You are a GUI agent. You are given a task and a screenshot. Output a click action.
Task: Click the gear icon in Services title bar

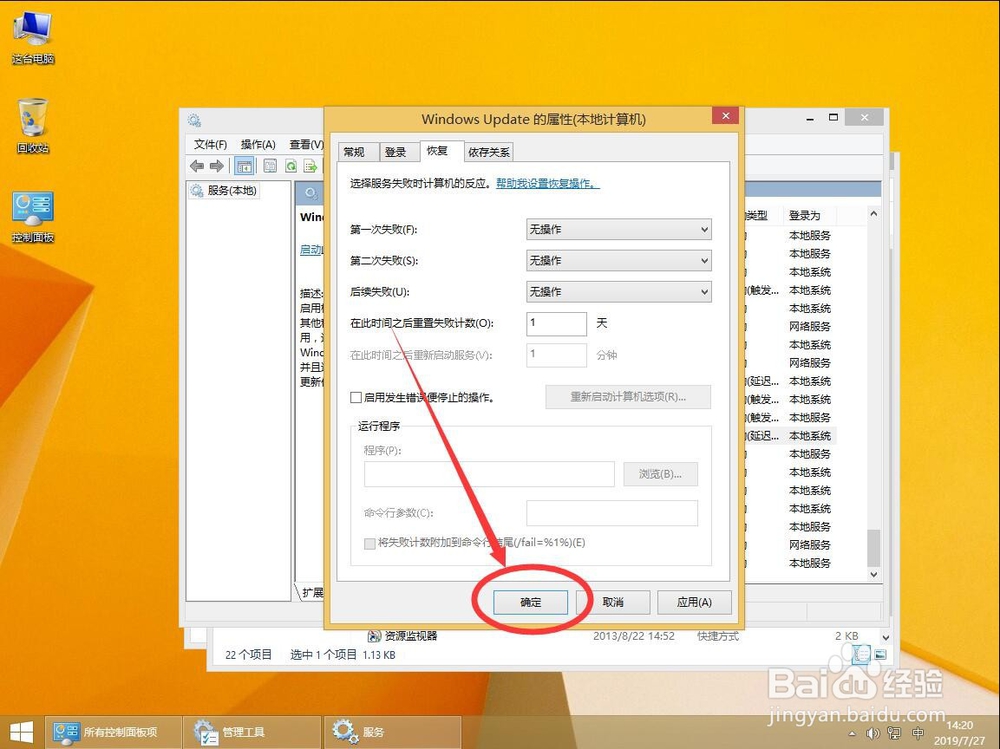[x=195, y=120]
